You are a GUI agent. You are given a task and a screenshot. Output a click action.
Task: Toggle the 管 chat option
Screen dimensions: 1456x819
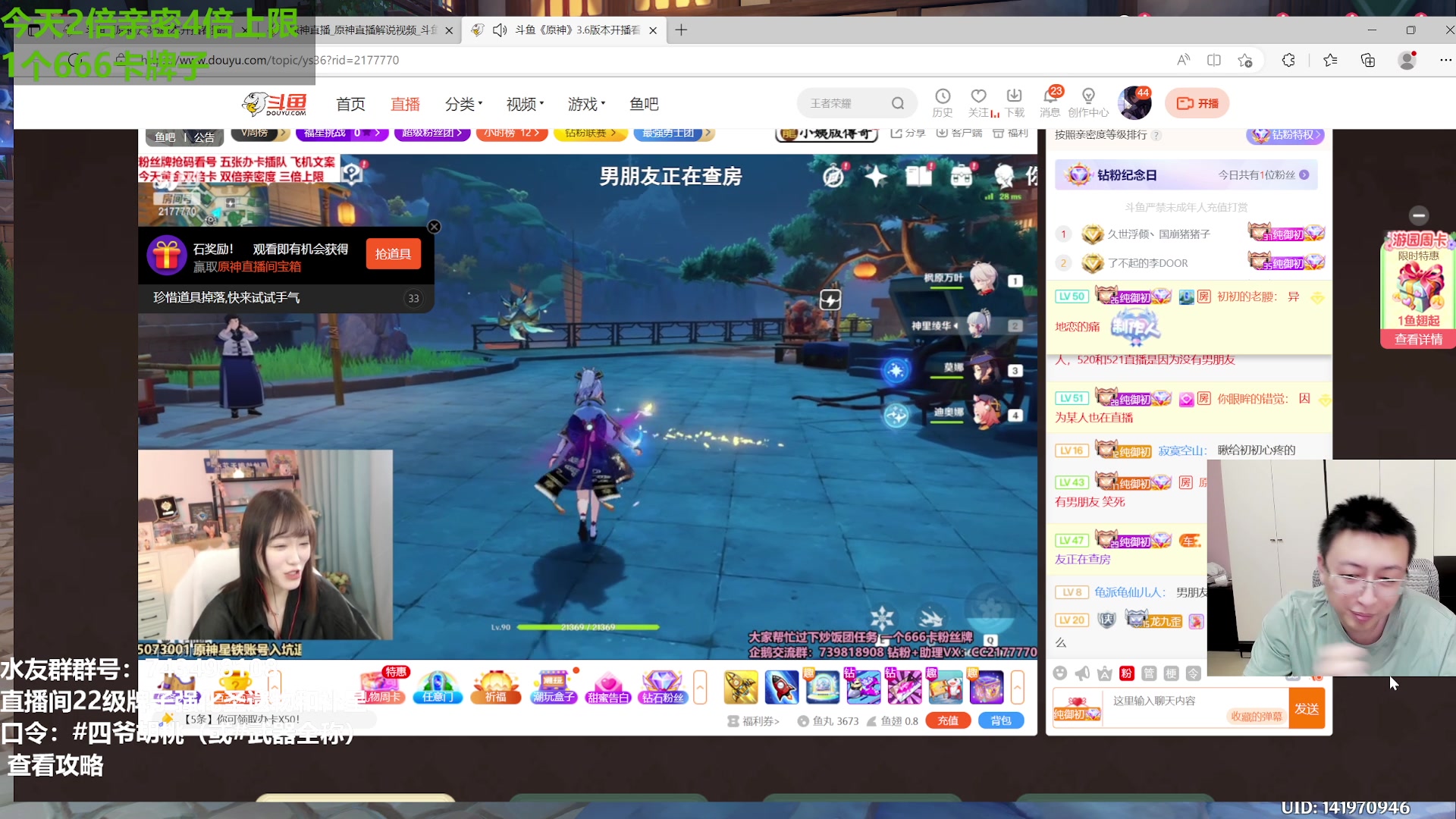pos(1149,673)
